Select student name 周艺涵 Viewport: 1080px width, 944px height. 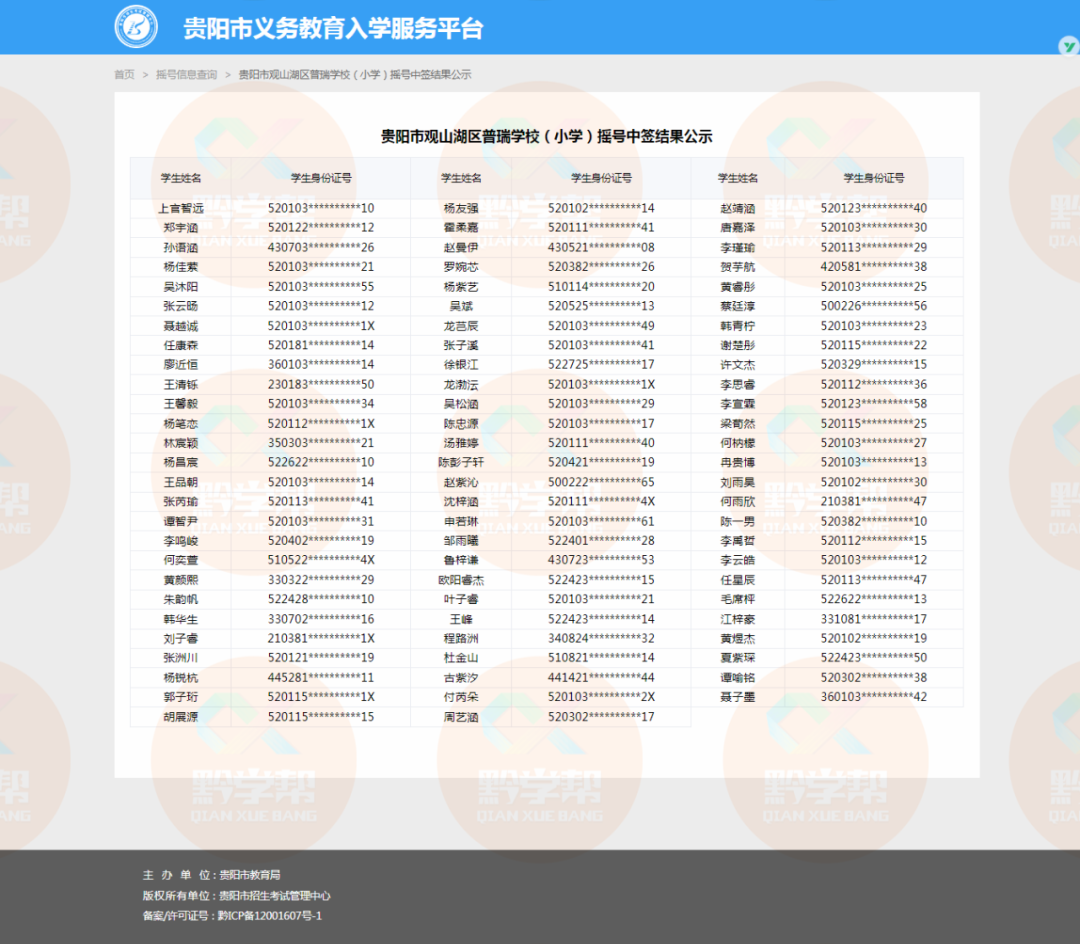pos(461,717)
